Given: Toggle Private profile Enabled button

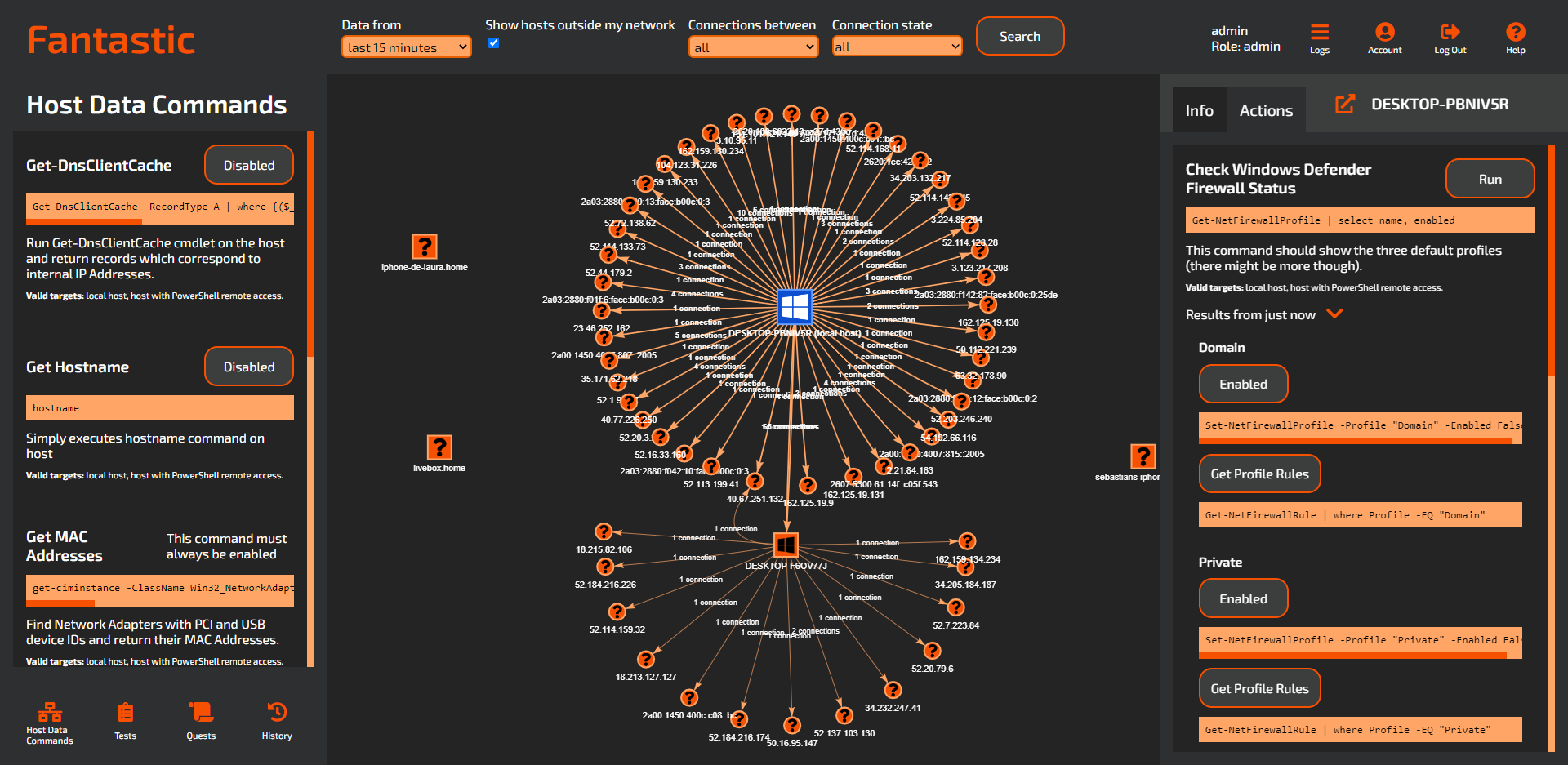Looking at the screenshot, I should coord(1243,598).
